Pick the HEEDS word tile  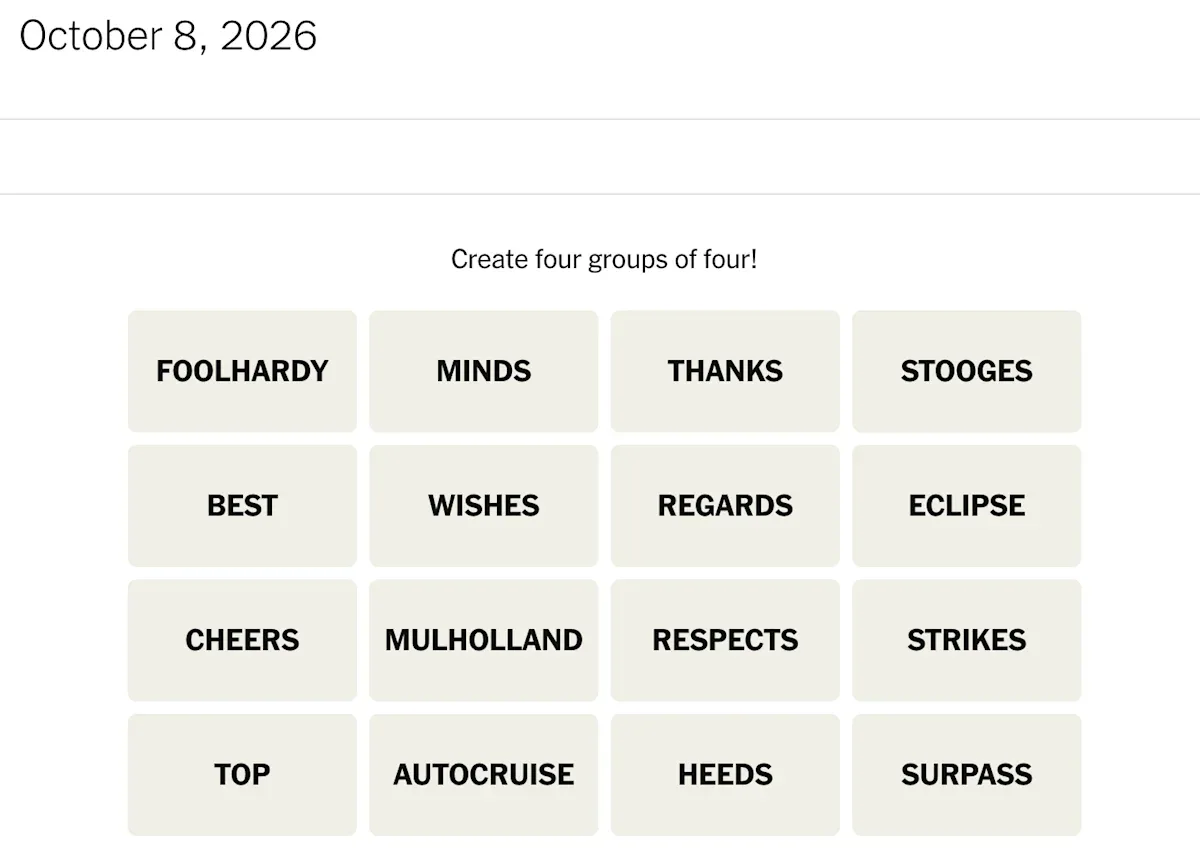click(x=725, y=775)
